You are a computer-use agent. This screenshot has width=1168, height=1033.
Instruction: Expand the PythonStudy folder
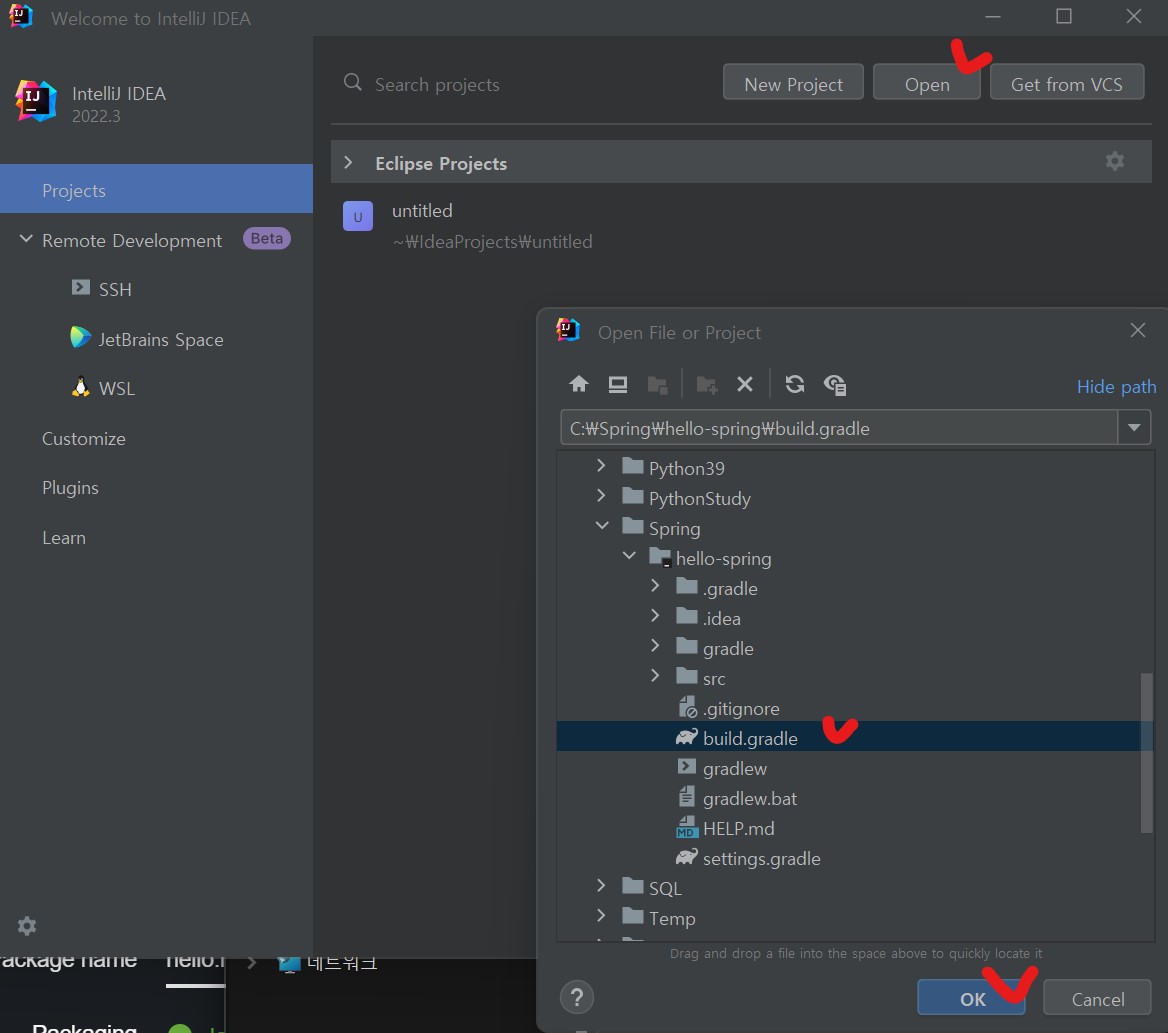point(601,496)
